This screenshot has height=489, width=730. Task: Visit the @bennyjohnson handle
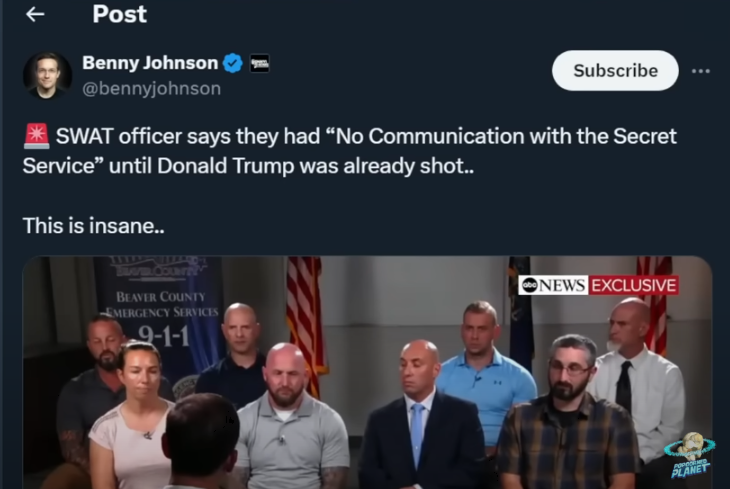[151, 88]
